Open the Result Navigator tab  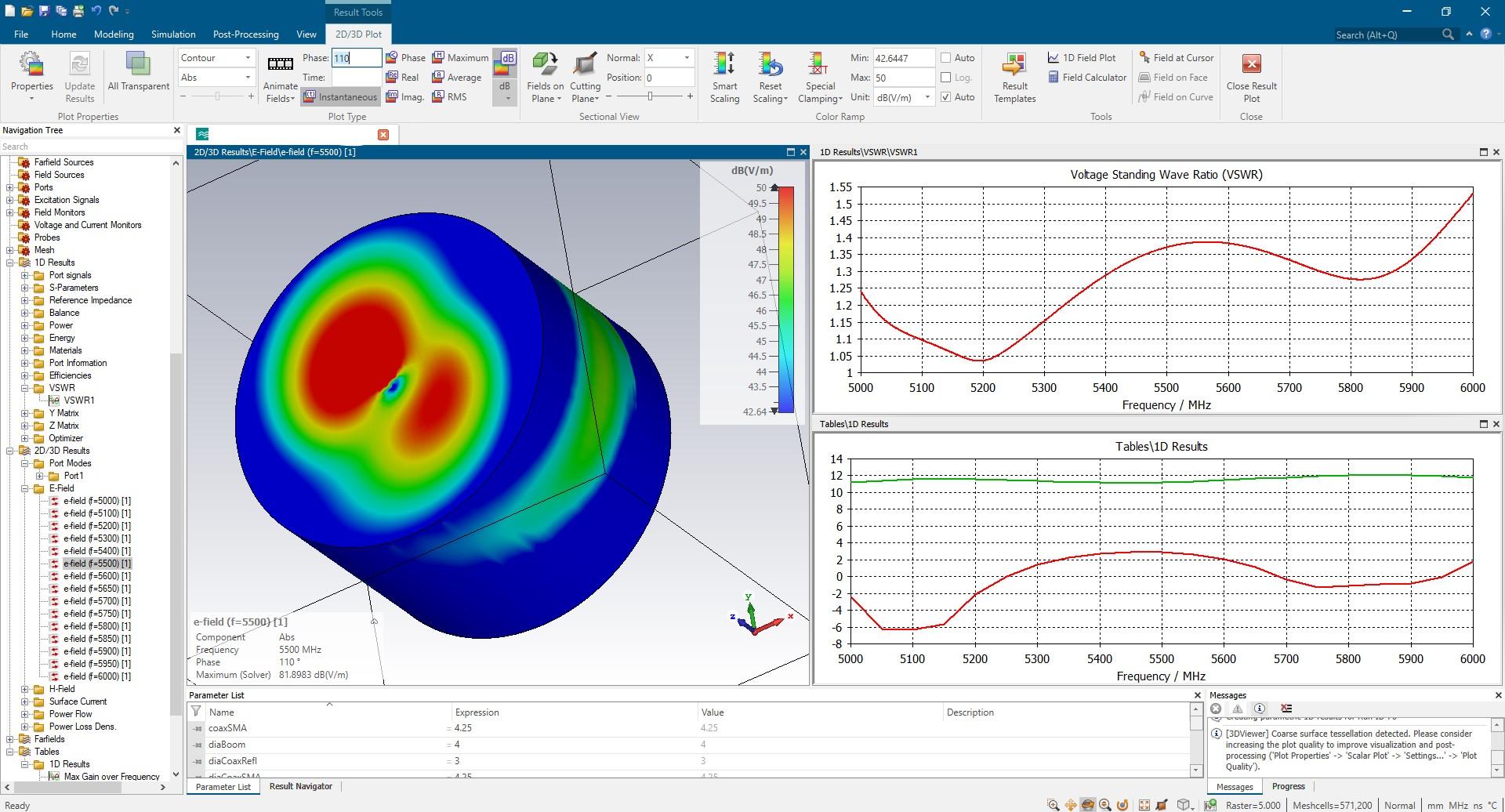tap(300, 786)
